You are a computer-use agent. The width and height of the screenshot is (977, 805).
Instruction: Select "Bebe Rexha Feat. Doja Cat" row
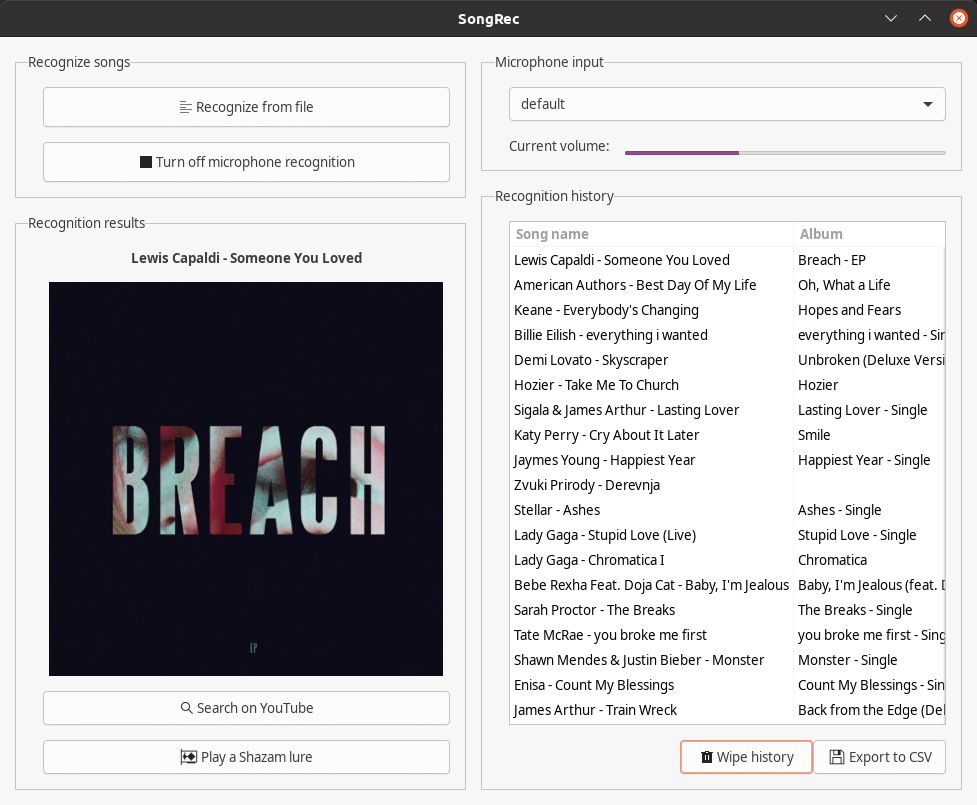click(727, 585)
